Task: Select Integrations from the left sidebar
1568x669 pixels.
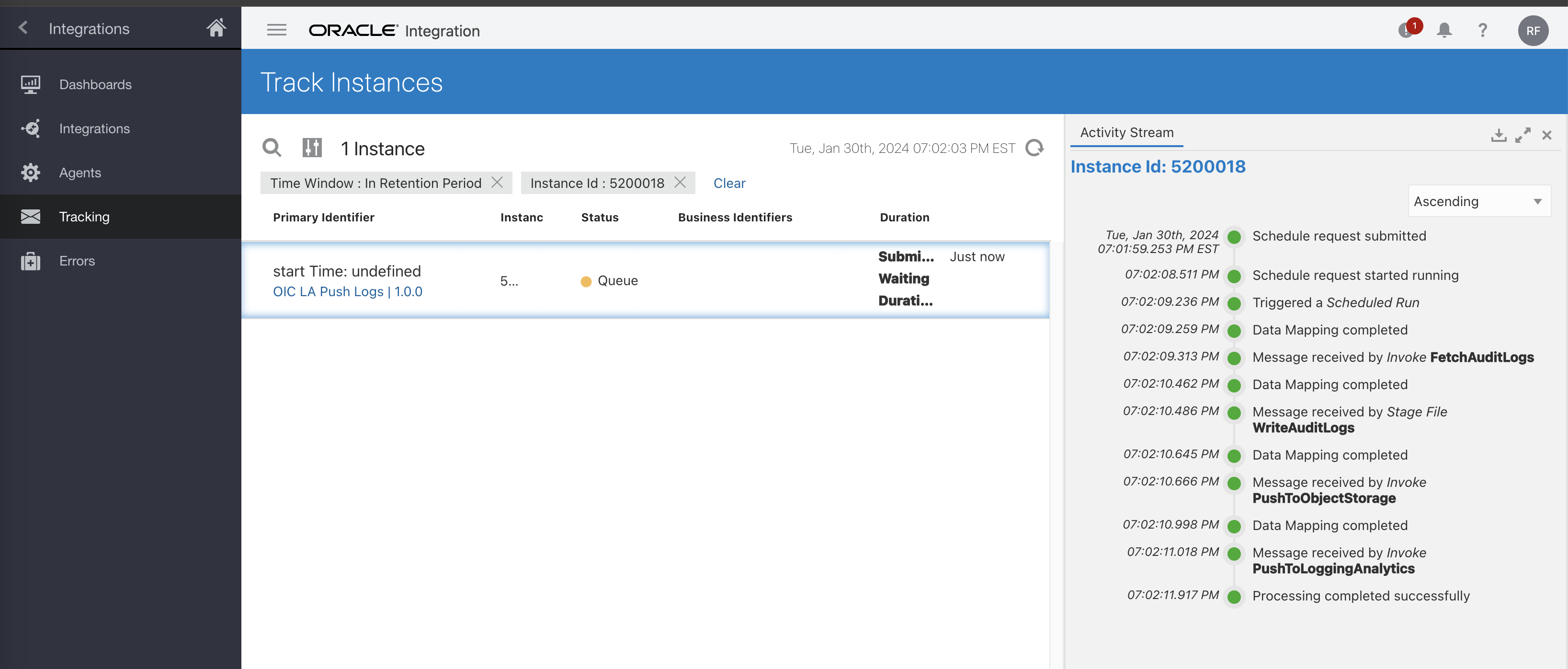Action: pos(94,128)
